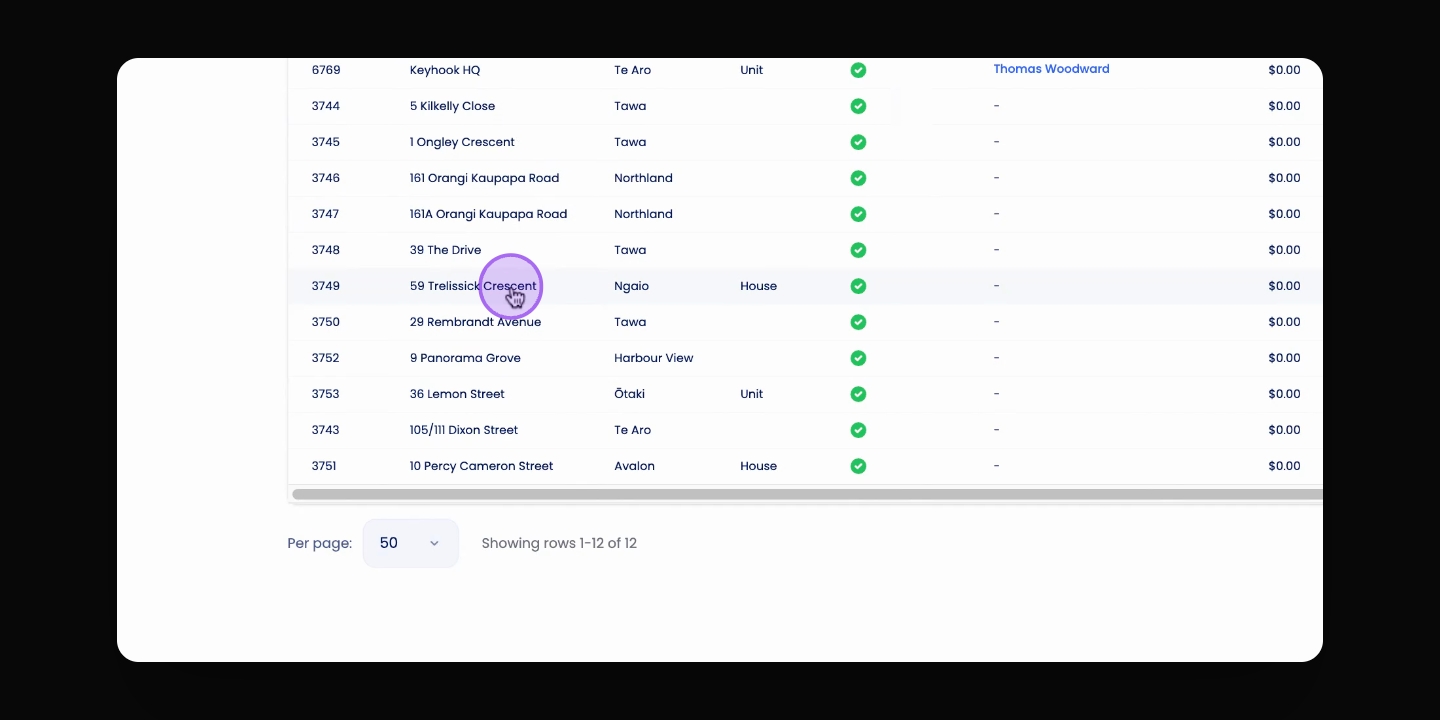The image size is (1440, 720).
Task: Click ID 3748 cell
Action: (x=326, y=250)
